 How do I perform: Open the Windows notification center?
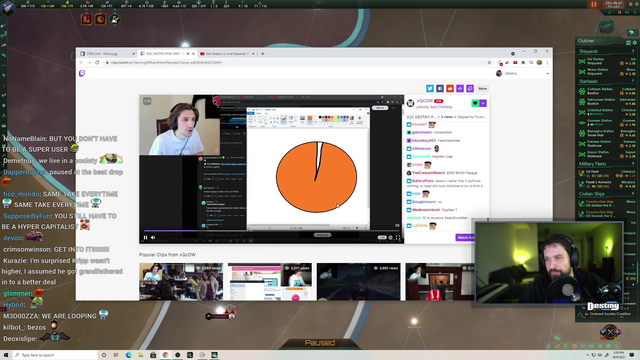[x=632, y=355]
